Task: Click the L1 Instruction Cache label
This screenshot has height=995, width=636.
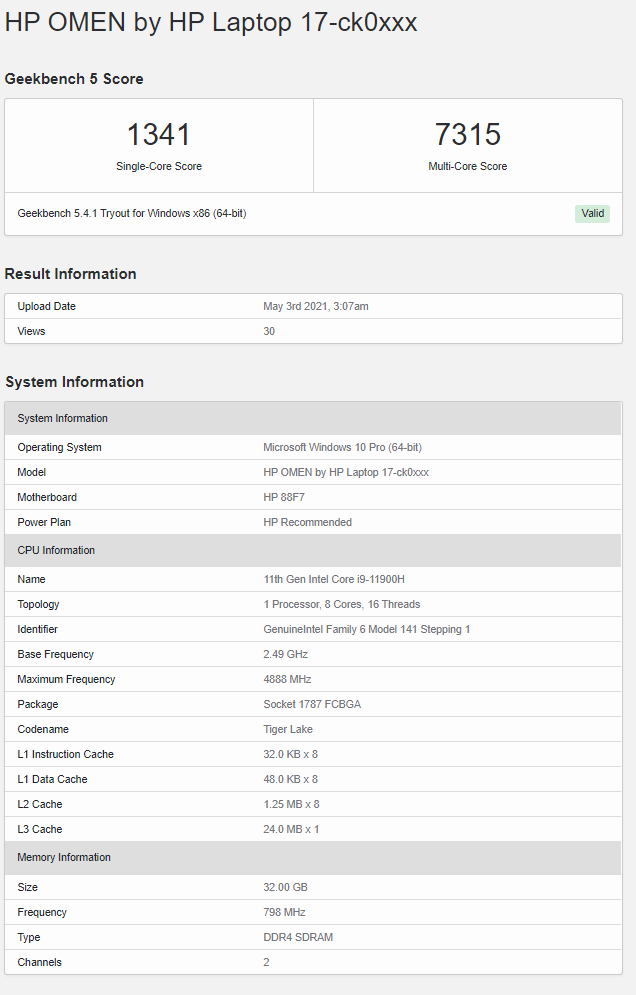Action: click(x=65, y=754)
